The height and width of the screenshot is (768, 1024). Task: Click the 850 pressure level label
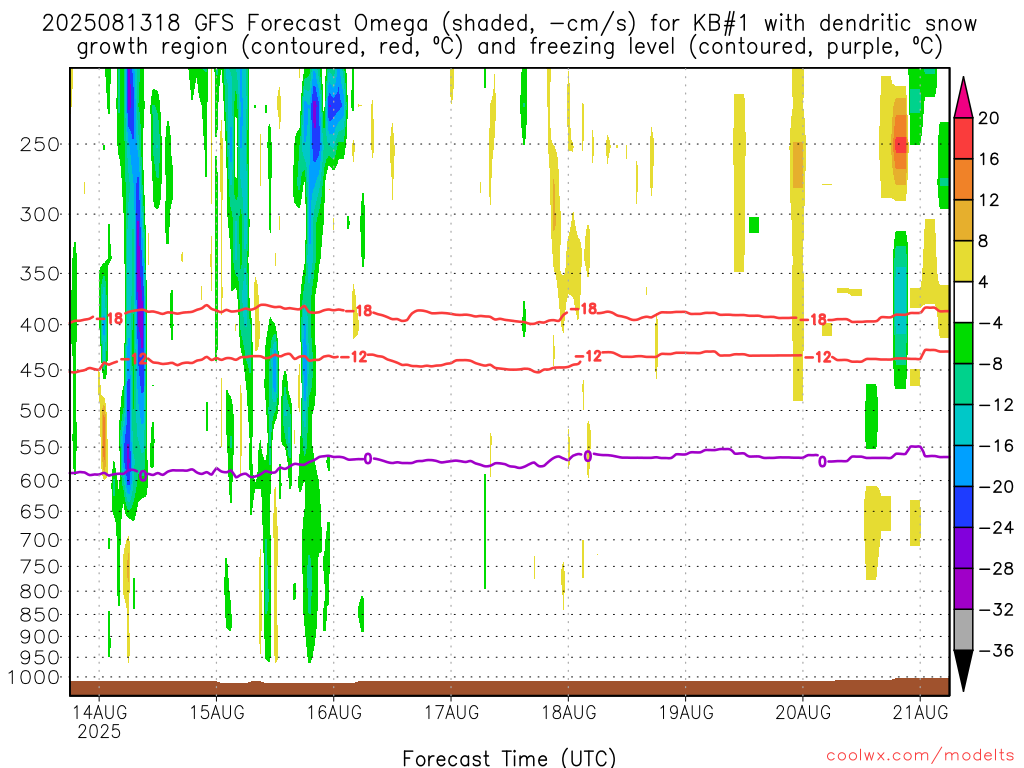pos(40,615)
